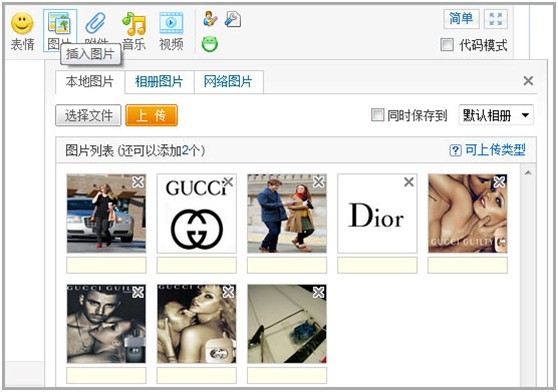Screen dimensions: 558x392
Task: Remove the Dior logo image
Action: point(409,182)
